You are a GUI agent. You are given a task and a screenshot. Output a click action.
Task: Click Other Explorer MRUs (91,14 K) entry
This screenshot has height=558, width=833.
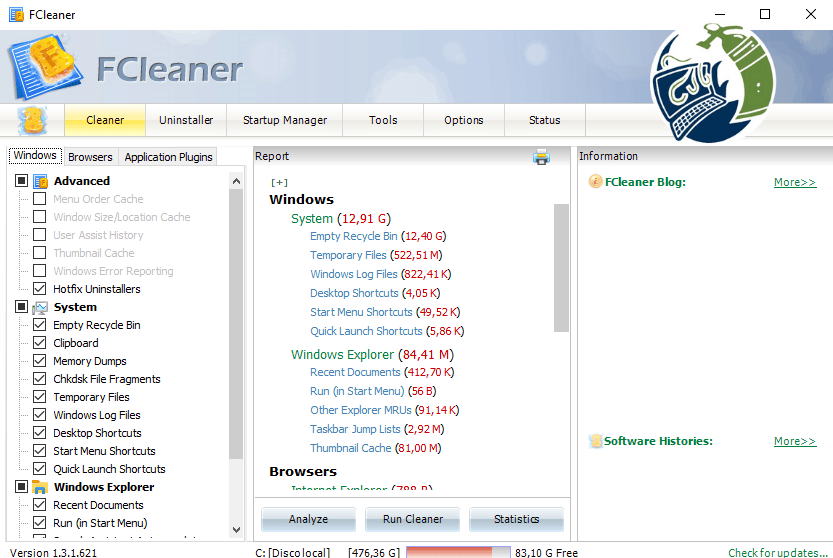(385, 410)
